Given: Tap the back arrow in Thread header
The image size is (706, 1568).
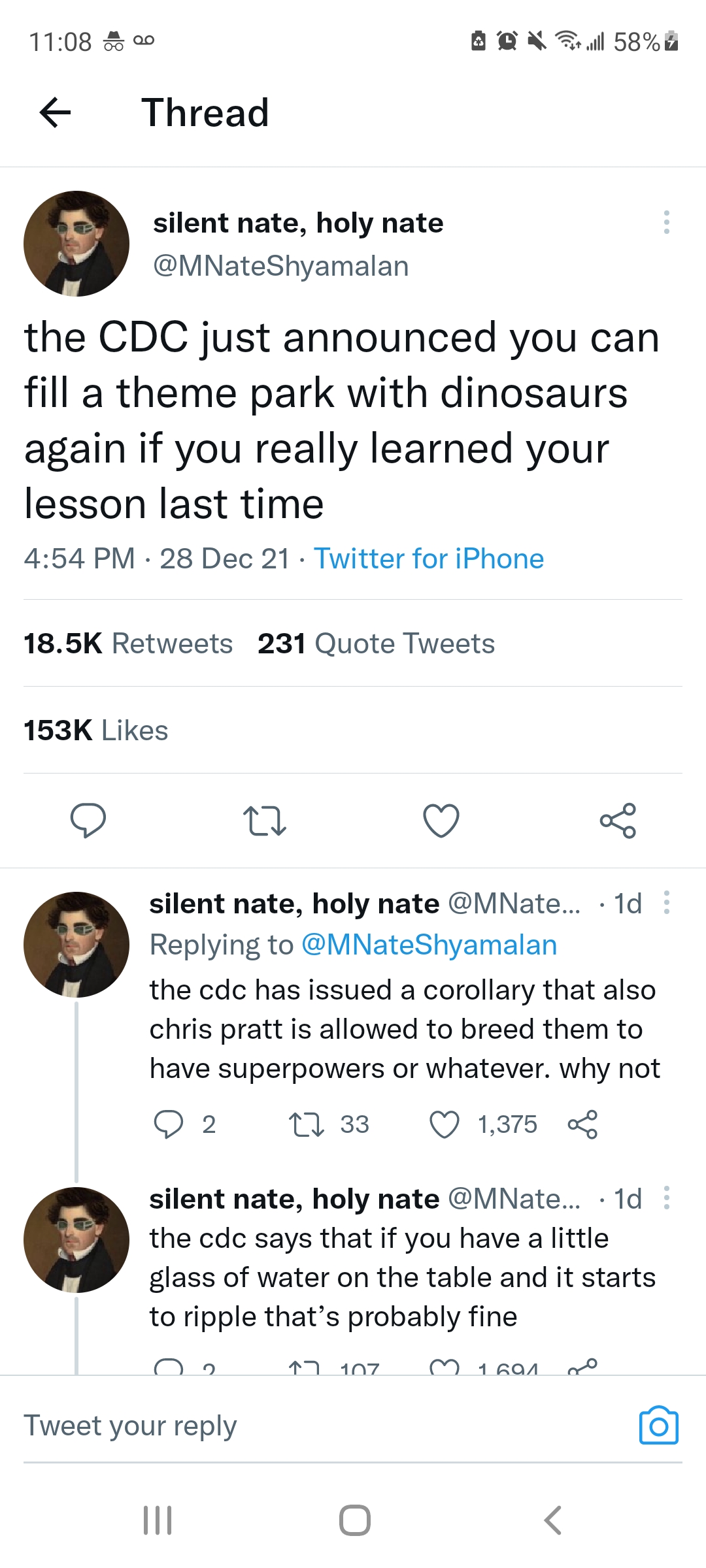Looking at the screenshot, I should [56, 112].
